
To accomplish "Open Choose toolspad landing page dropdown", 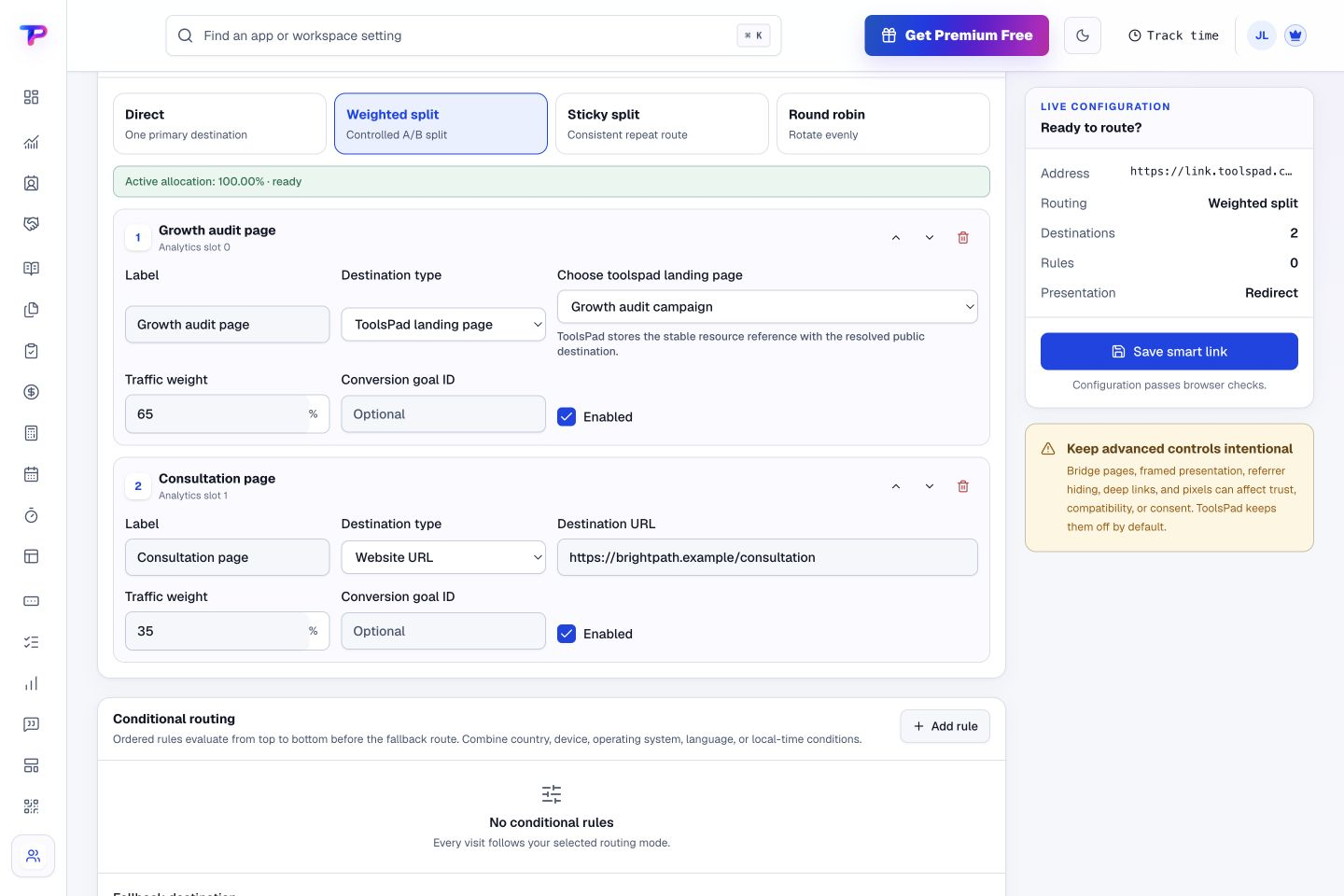I will pos(767,306).
